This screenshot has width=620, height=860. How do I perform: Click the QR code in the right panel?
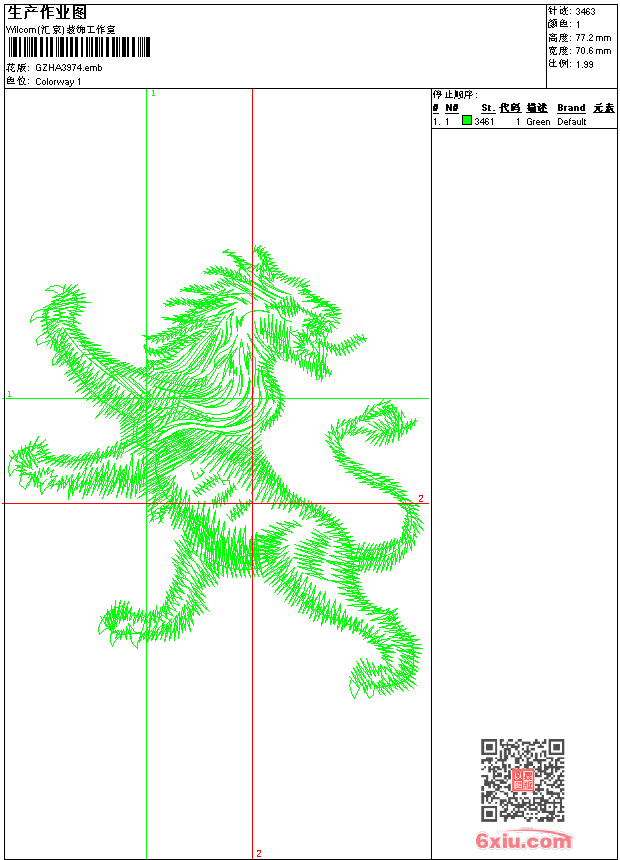523,780
